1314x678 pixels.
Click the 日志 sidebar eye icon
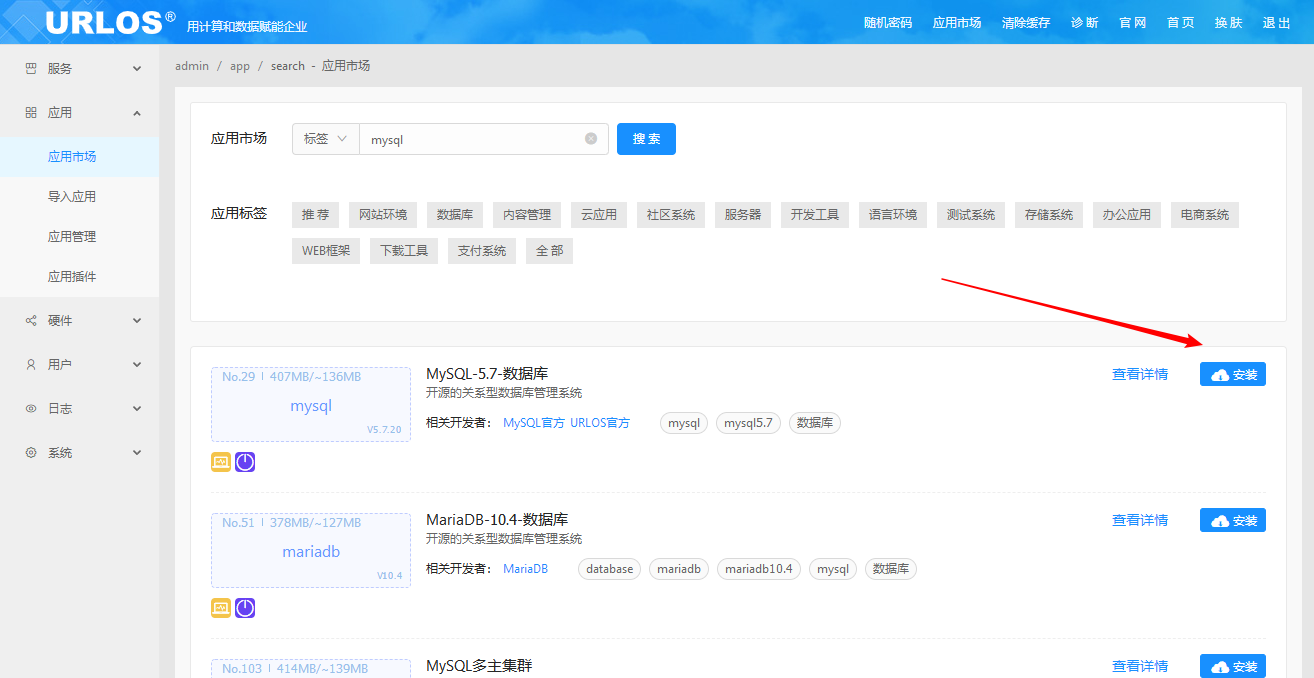tap(31, 409)
